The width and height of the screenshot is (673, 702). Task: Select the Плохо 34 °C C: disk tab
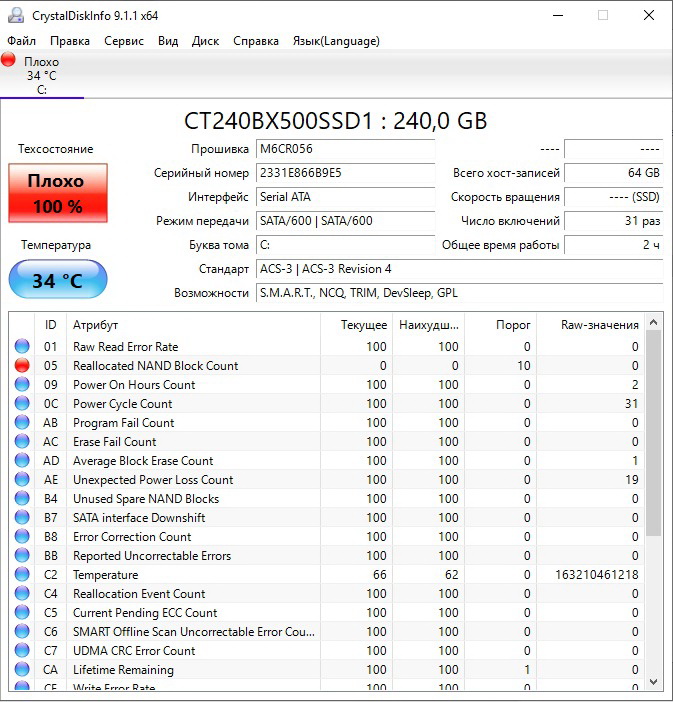(42, 74)
